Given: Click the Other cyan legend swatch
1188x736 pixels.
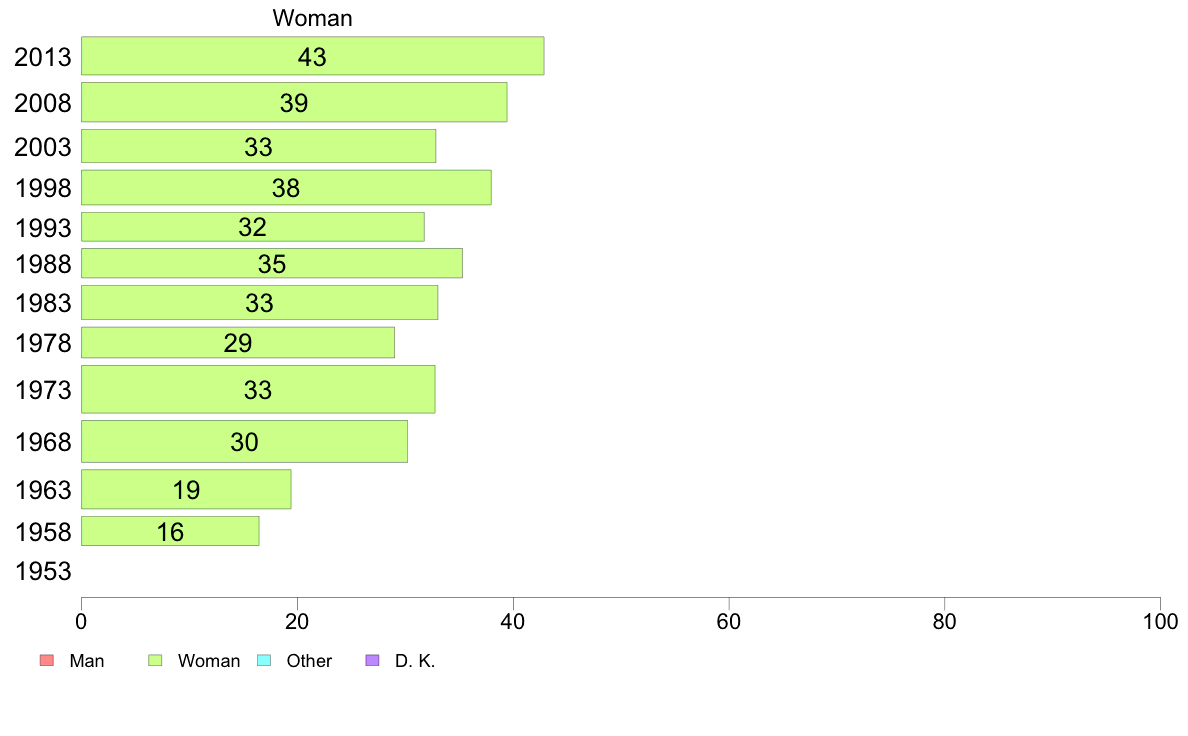Looking at the screenshot, I should 264,660.
